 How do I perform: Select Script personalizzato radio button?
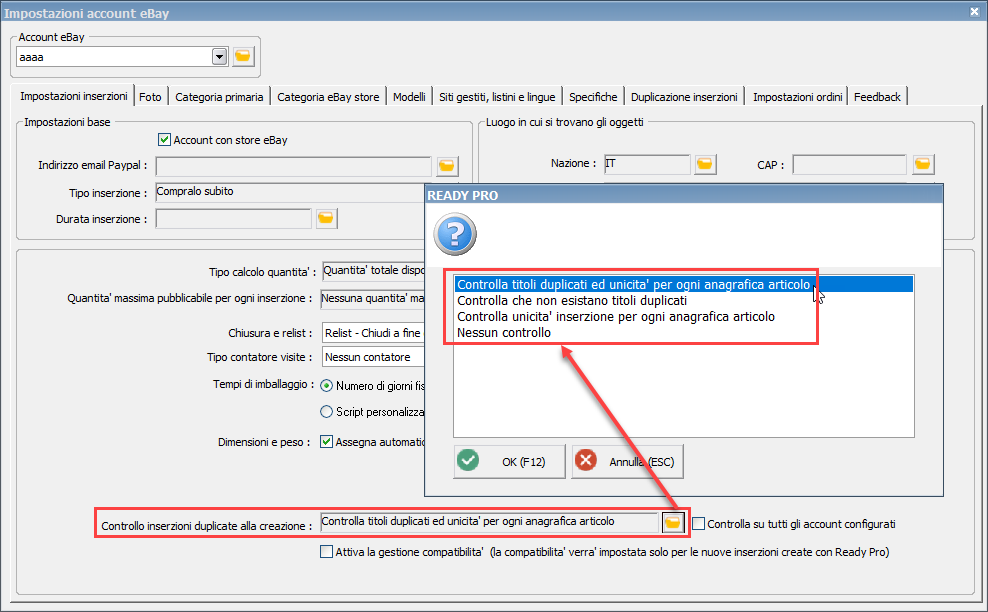tap(326, 412)
